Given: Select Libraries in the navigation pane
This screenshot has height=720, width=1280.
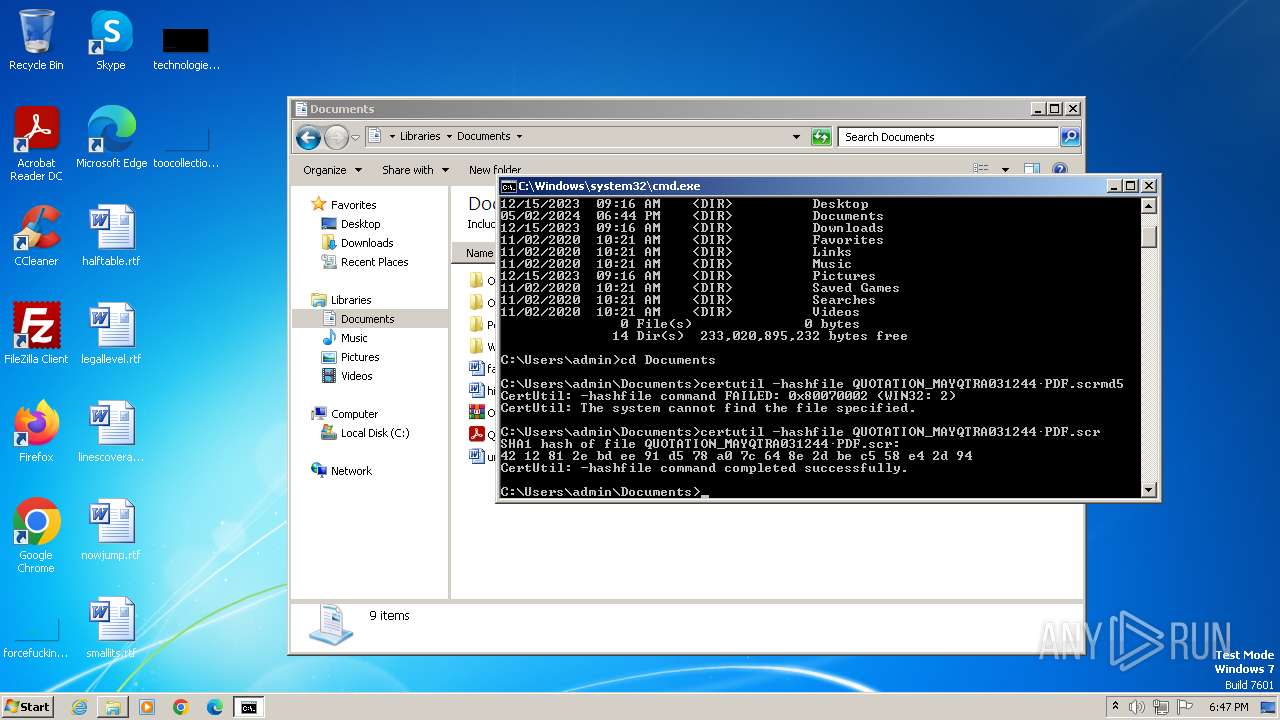Looking at the screenshot, I should point(351,300).
